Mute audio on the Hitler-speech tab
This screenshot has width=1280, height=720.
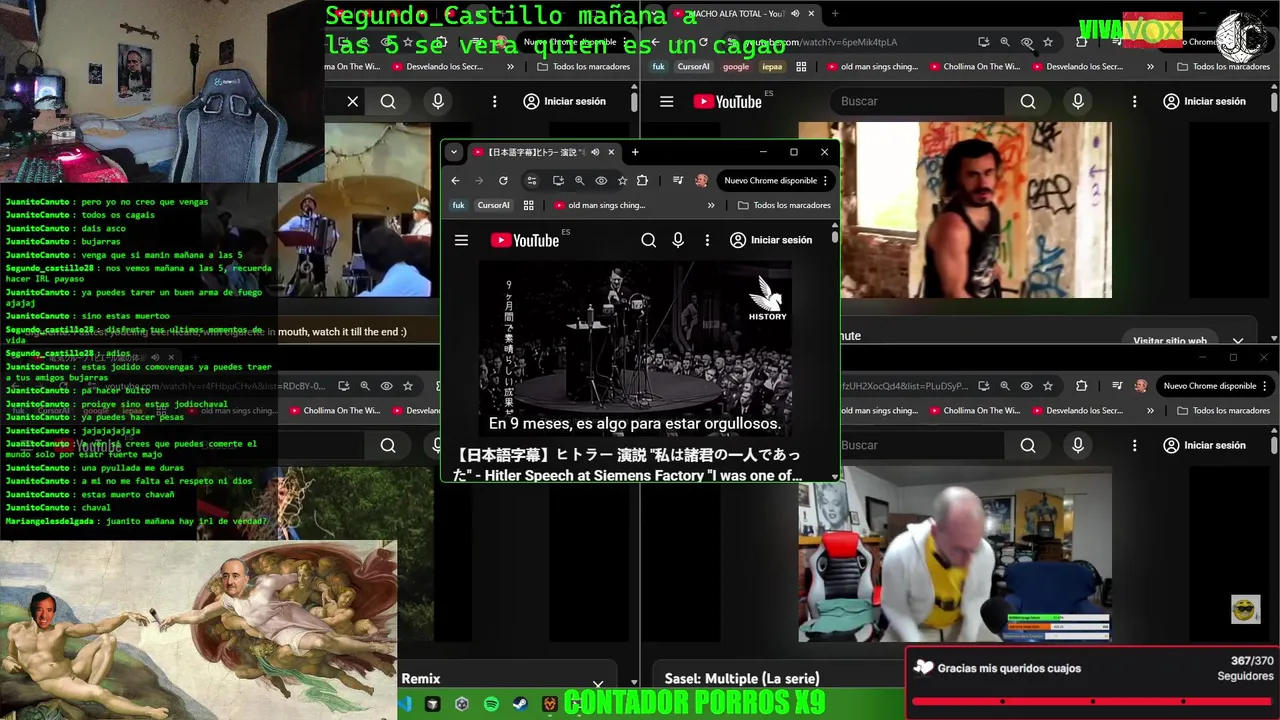[x=595, y=152]
